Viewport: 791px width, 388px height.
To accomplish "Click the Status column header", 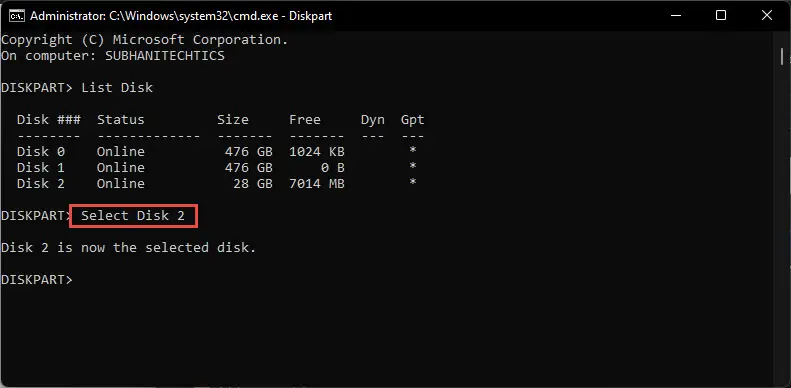I will 121,120.
